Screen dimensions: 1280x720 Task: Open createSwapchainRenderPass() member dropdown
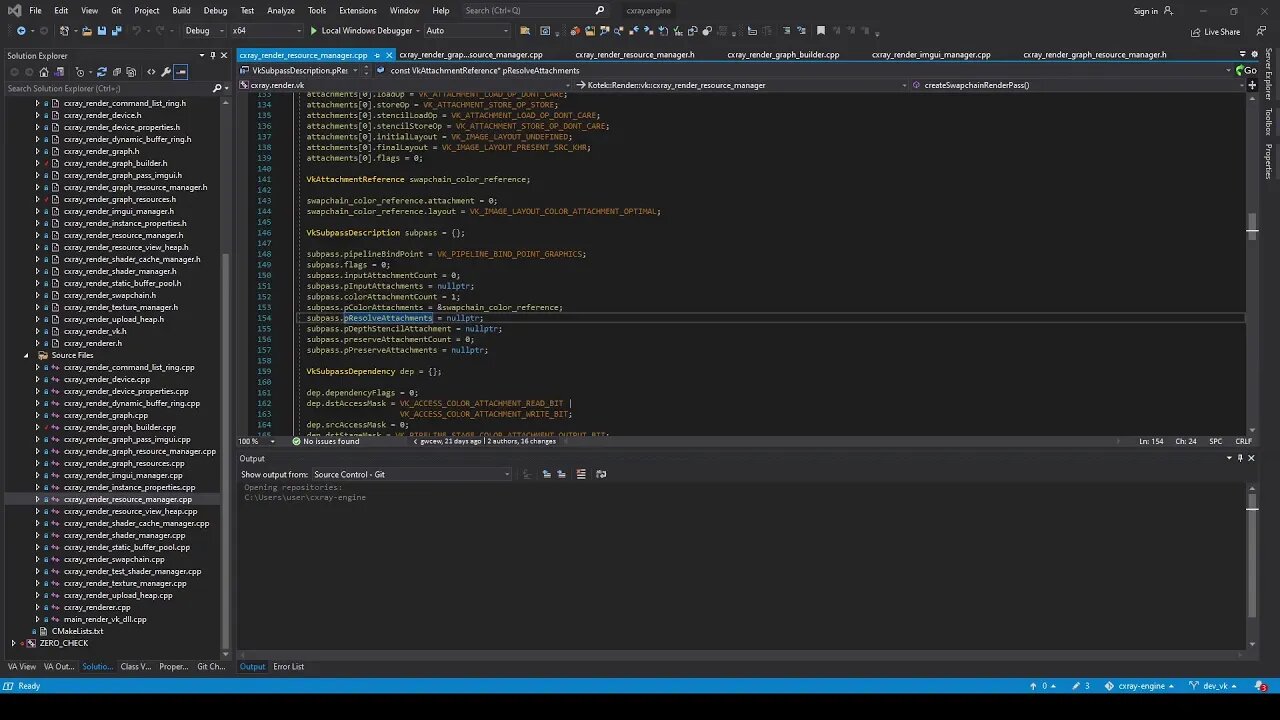(x=1075, y=85)
